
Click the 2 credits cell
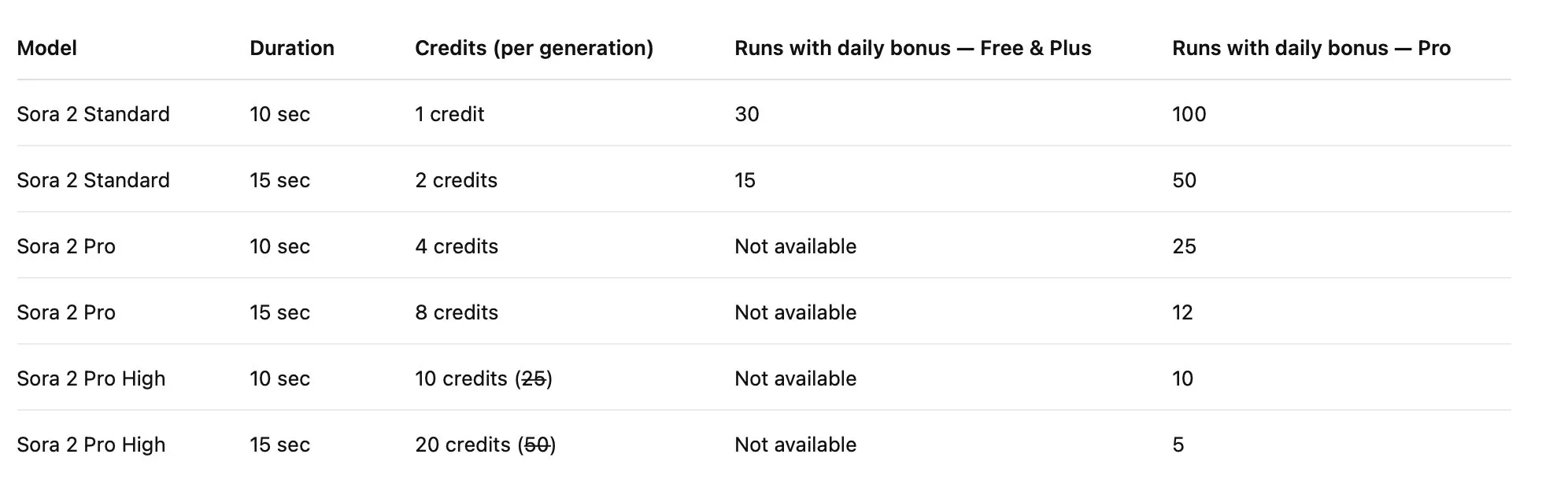coord(456,180)
